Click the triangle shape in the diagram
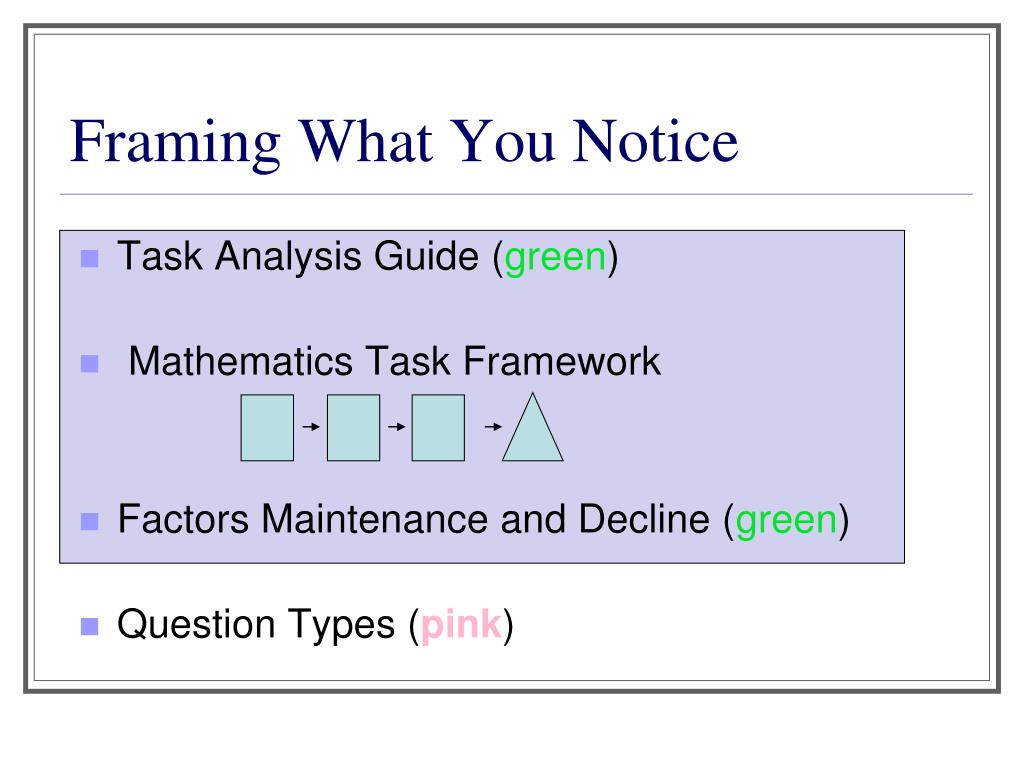 point(532,428)
